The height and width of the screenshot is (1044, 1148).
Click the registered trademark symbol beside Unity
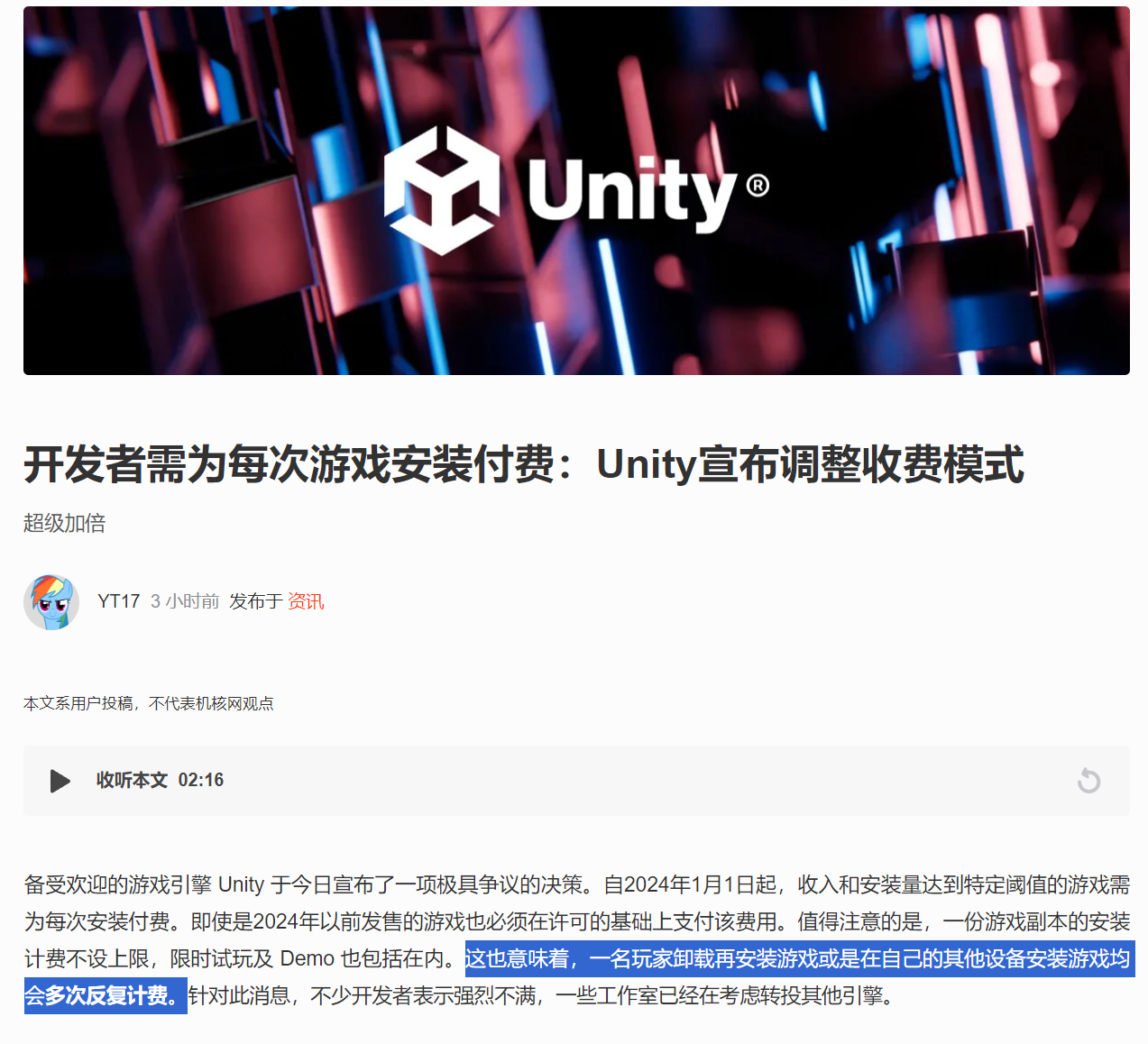(758, 186)
